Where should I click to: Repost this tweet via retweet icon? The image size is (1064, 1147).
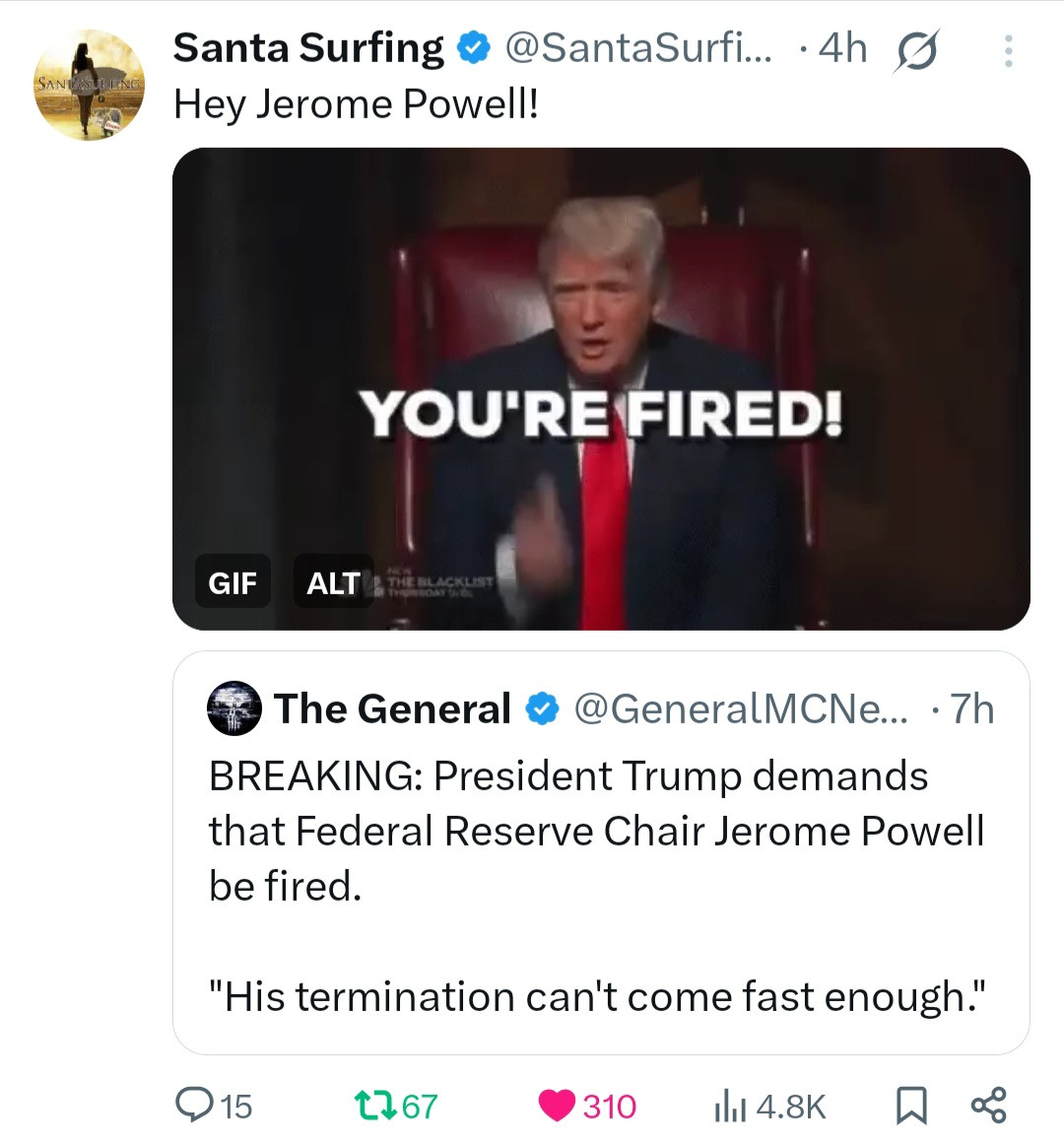tap(373, 1106)
